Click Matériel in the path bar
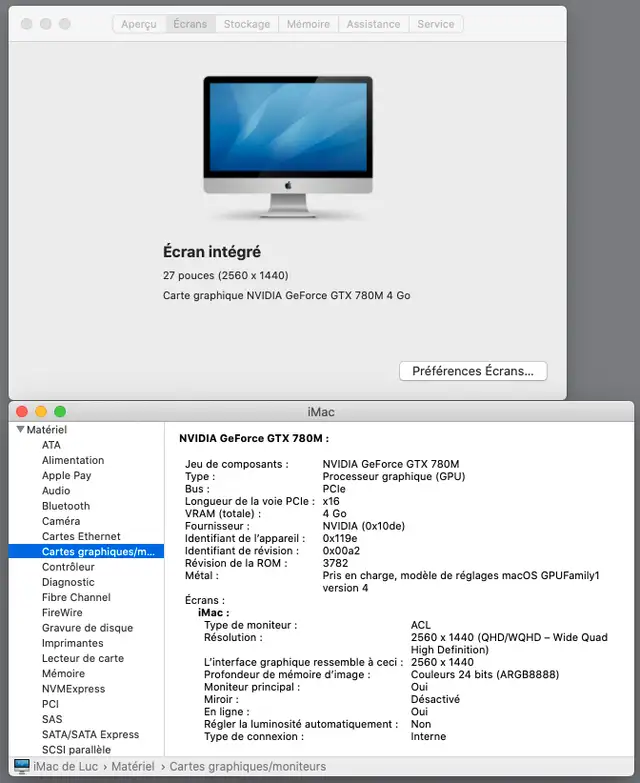The width and height of the screenshot is (640, 783). pos(132,767)
